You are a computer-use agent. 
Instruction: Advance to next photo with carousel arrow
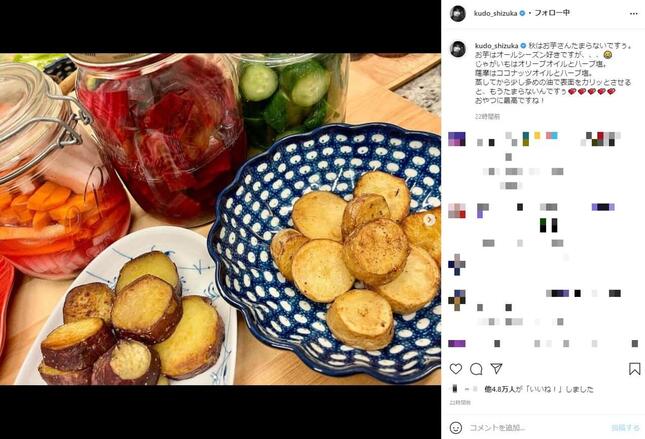[429, 220]
